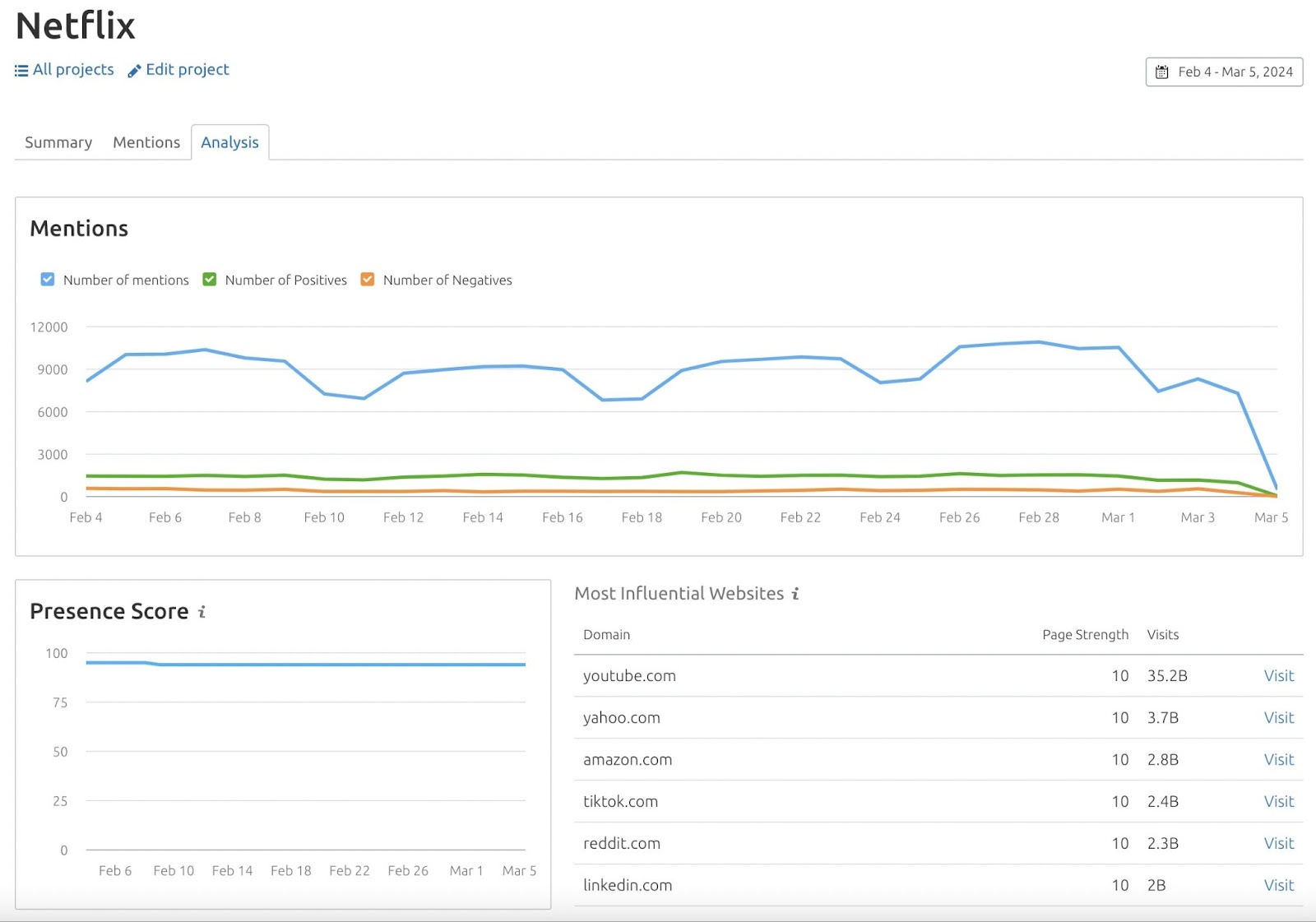Uncheck the Number of mentions checkbox
Screen dimensions: 1316x922
(x=47, y=280)
